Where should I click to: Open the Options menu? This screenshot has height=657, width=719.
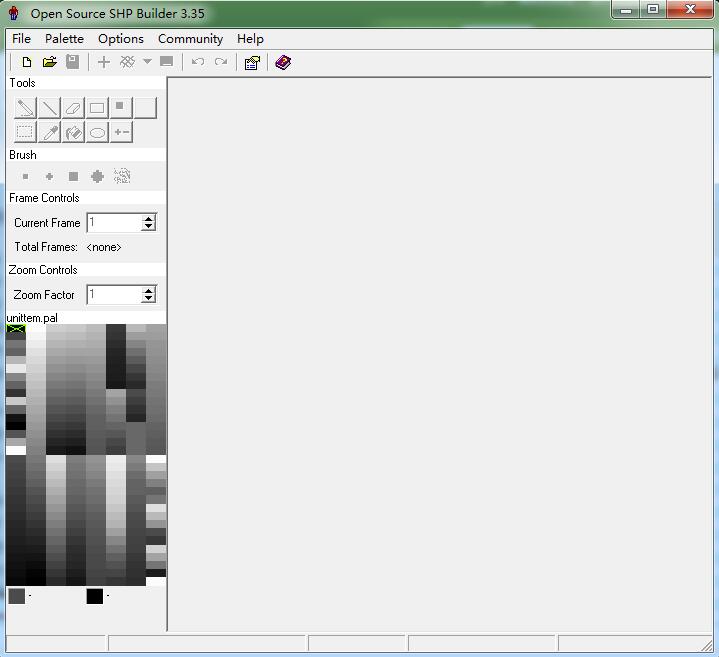[x=121, y=38]
